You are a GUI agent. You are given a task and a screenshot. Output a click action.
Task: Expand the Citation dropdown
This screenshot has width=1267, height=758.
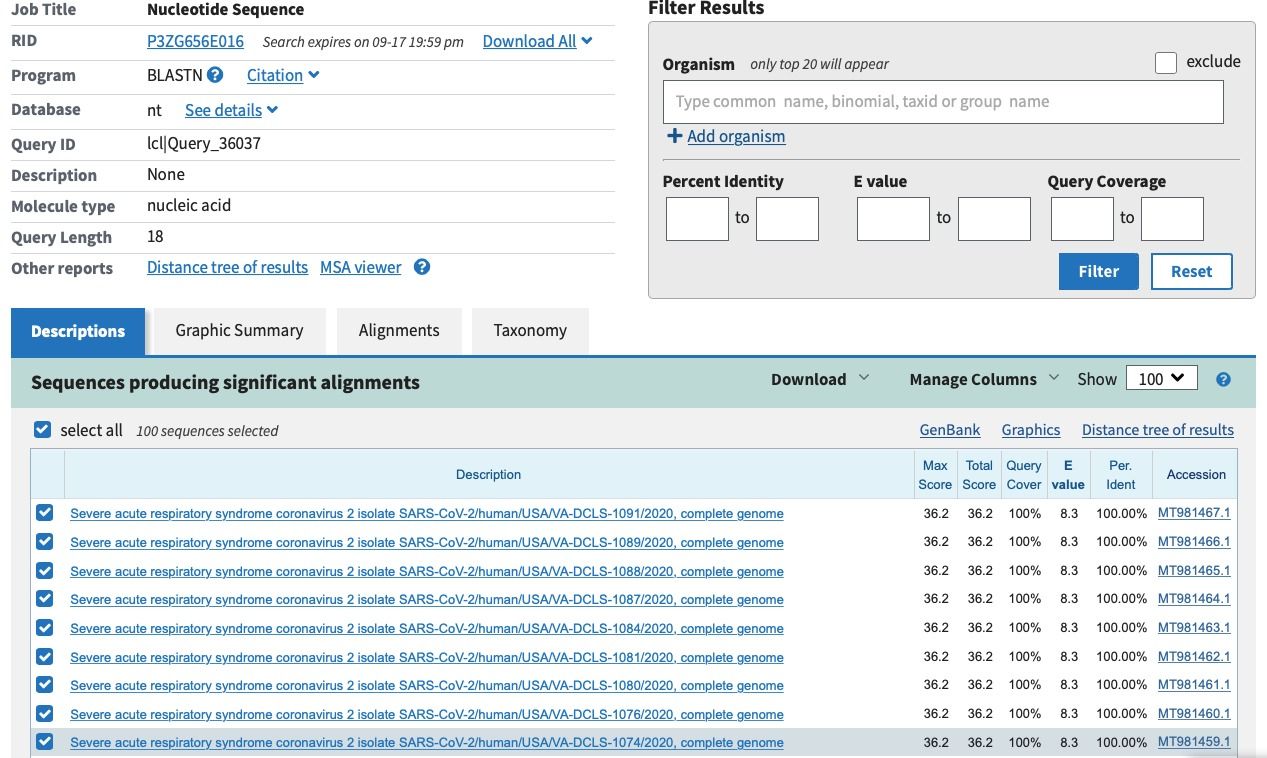pos(283,75)
